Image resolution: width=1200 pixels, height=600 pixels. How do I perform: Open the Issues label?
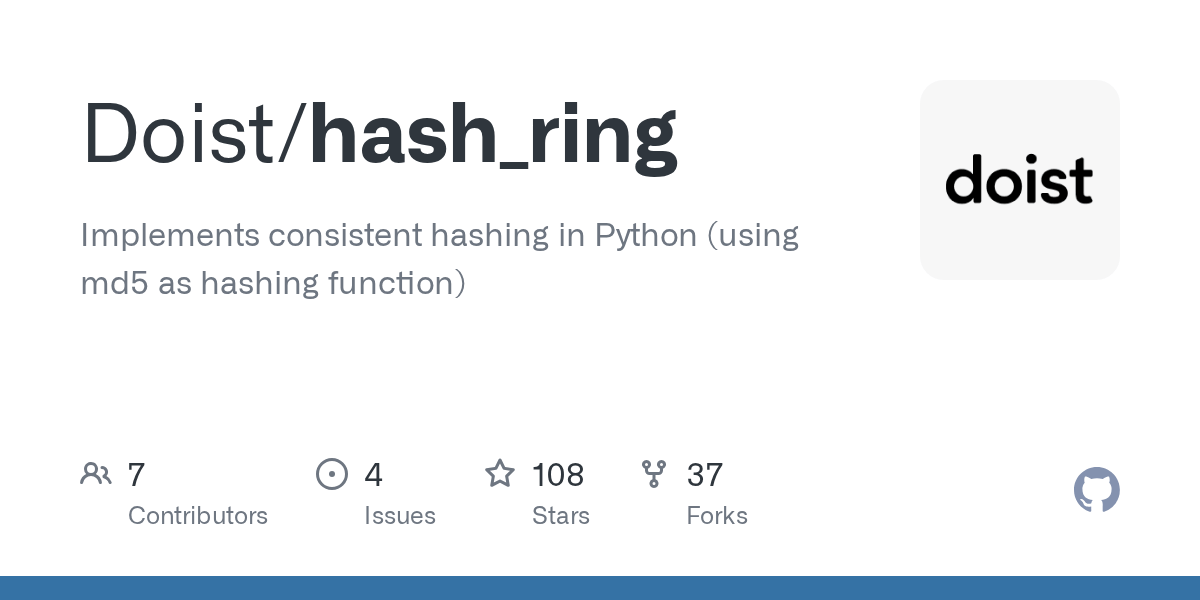point(400,516)
